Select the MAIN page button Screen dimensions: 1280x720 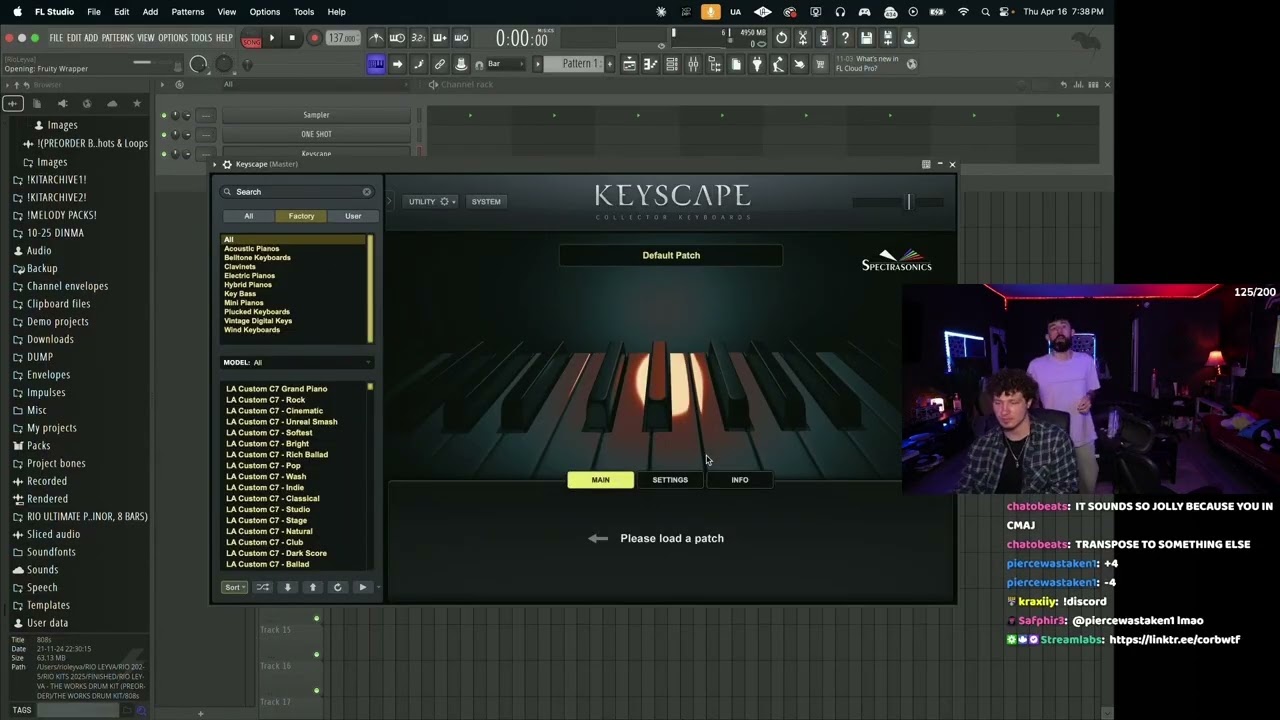(600, 480)
